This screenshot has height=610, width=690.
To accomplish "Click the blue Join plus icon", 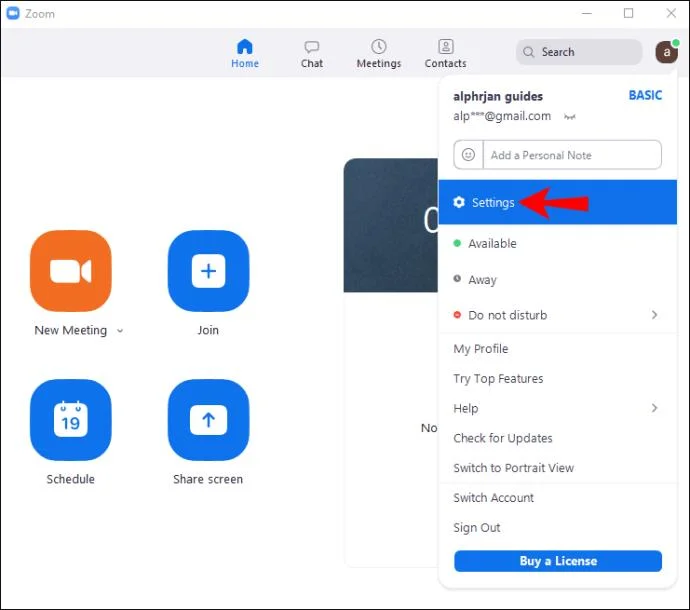I will (208, 271).
